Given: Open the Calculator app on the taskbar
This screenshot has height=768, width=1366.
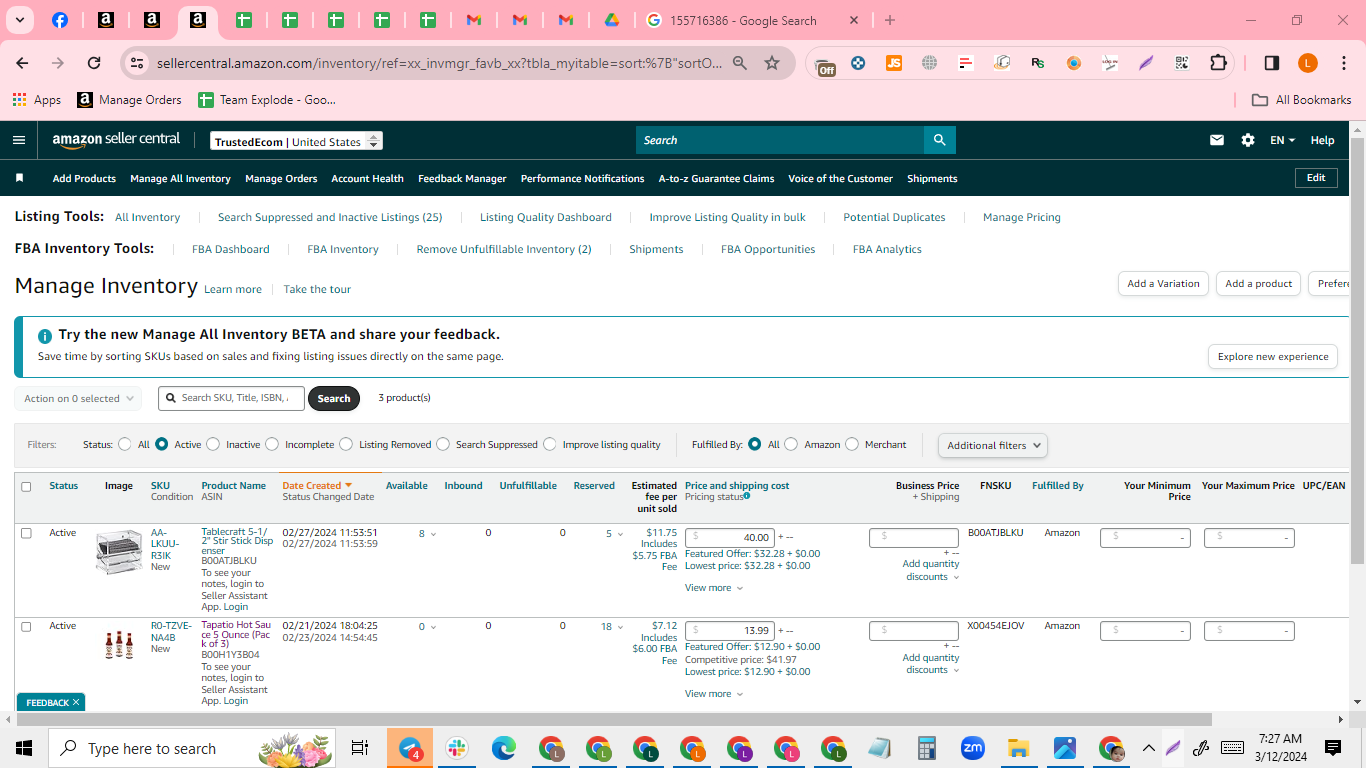Looking at the screenshot, I should coord(926,748).
